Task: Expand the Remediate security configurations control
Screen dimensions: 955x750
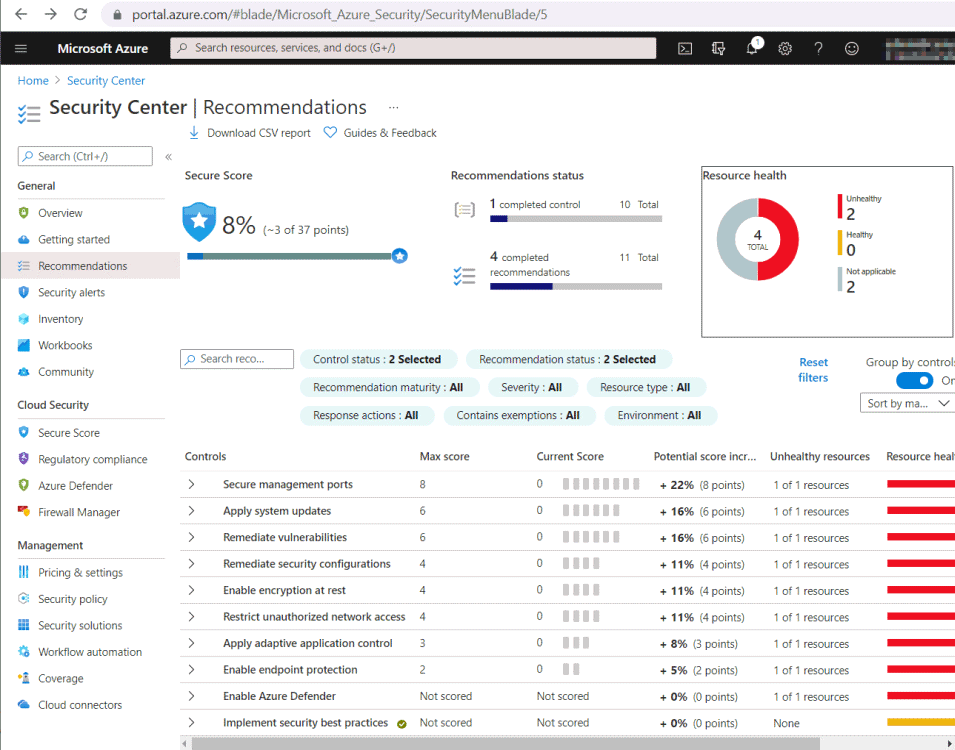Action: click(191, 564)
